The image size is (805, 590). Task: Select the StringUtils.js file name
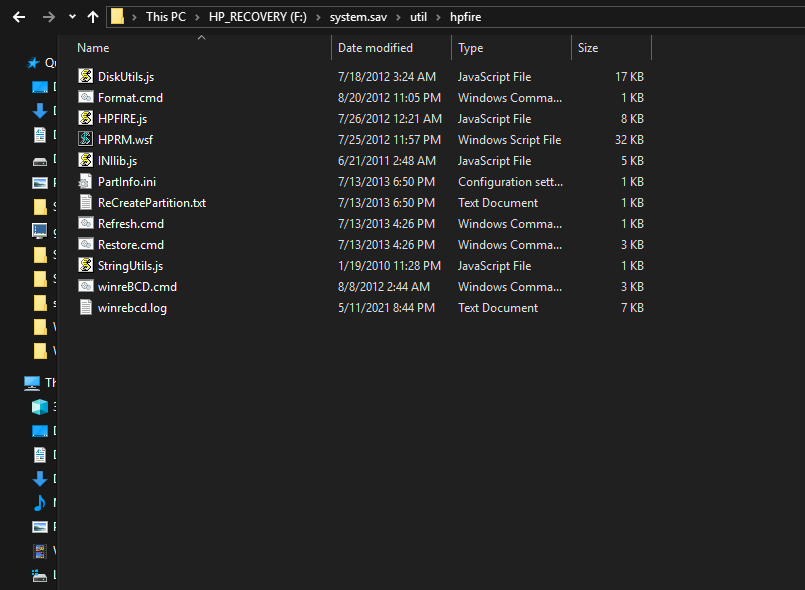tap(130, 266)
